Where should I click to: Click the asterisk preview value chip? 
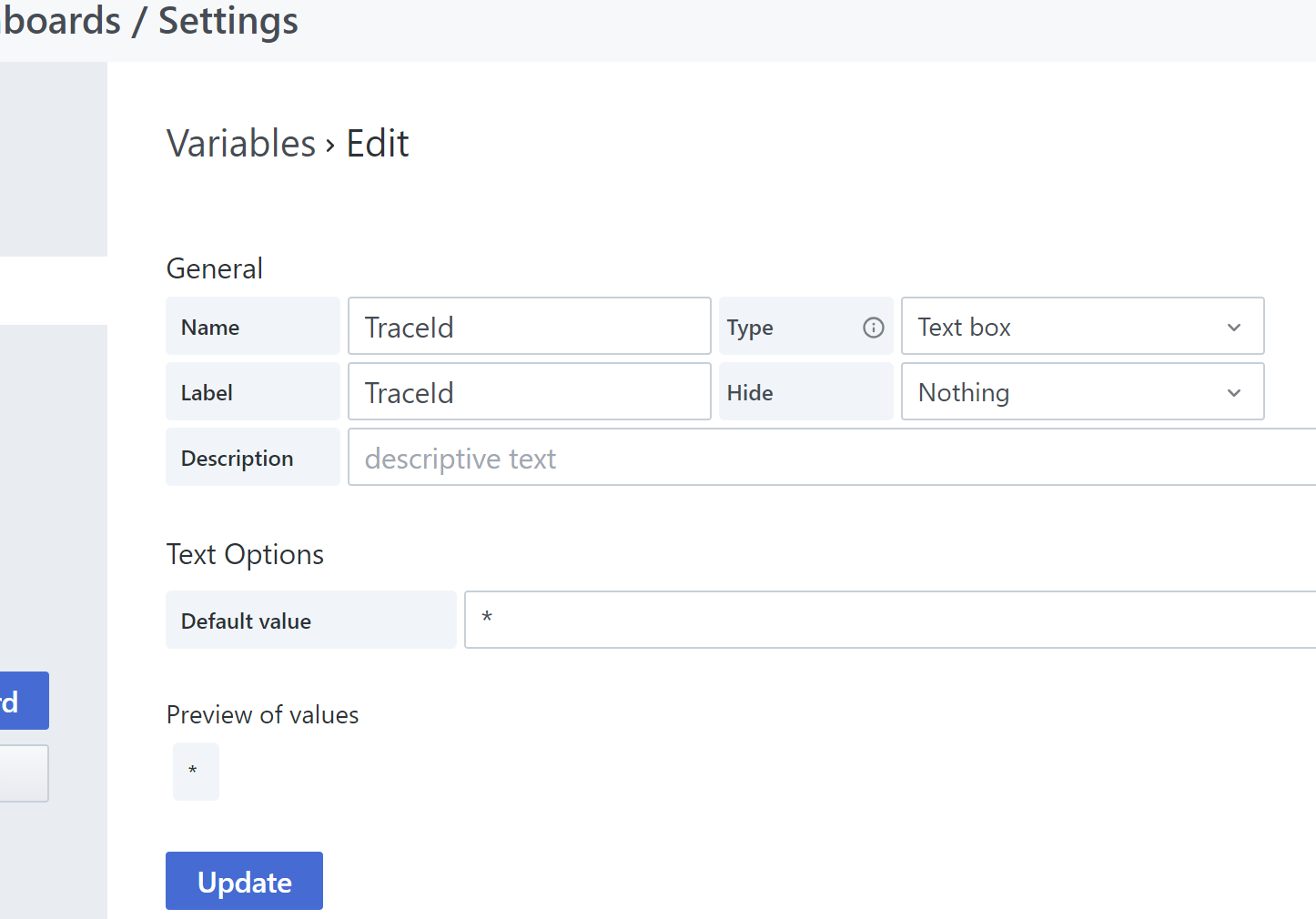tap(196, 772)
